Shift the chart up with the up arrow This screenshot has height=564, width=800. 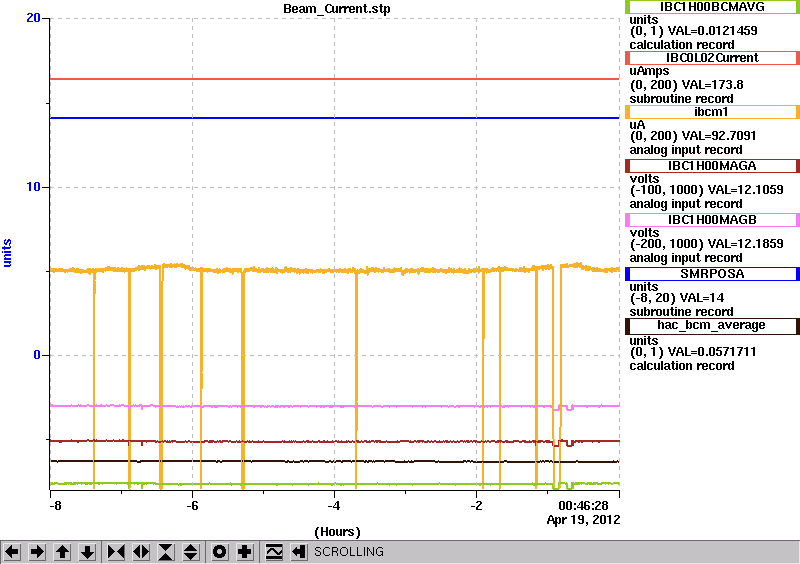tap(62, 552)
